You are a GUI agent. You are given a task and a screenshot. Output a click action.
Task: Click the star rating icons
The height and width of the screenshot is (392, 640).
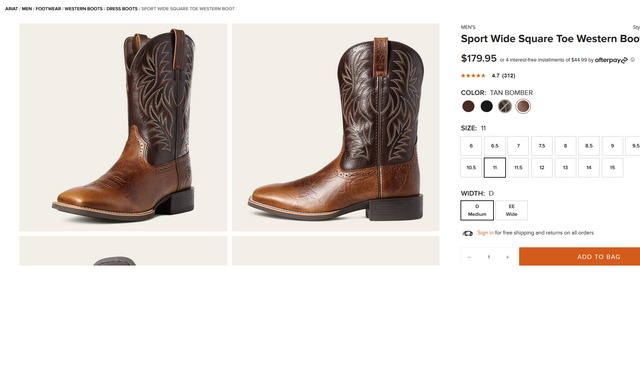[x=473, y=76]
